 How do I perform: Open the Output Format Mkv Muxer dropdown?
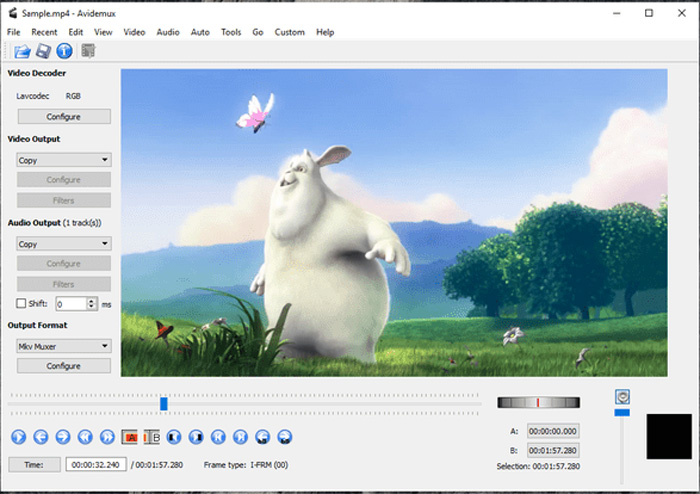point(64,346)
